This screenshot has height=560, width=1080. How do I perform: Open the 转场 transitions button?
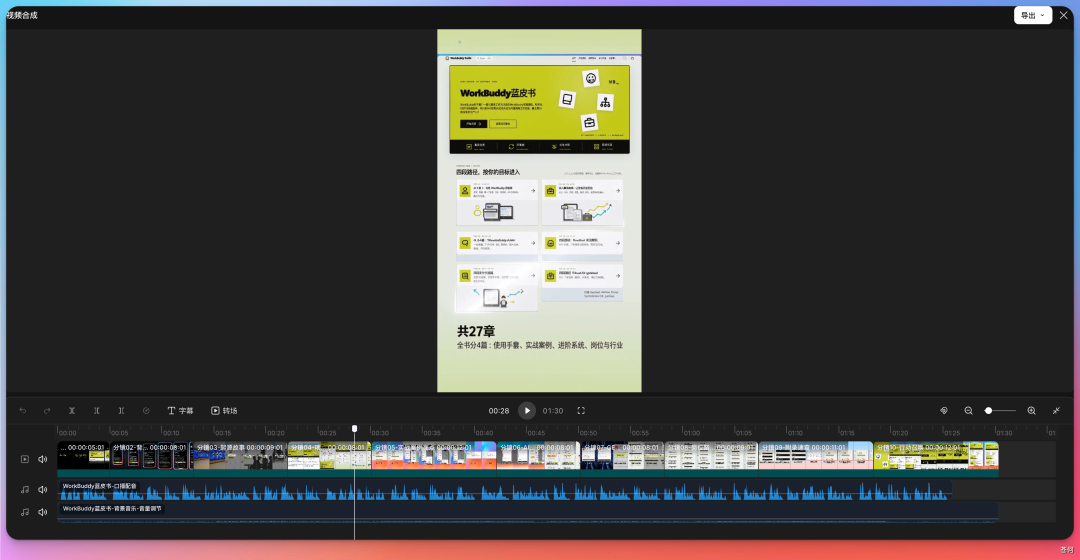(x=224, y=411)
